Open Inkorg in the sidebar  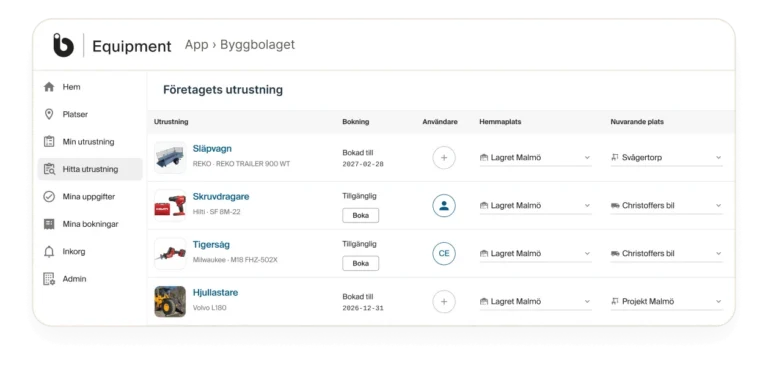pos(90,252)
